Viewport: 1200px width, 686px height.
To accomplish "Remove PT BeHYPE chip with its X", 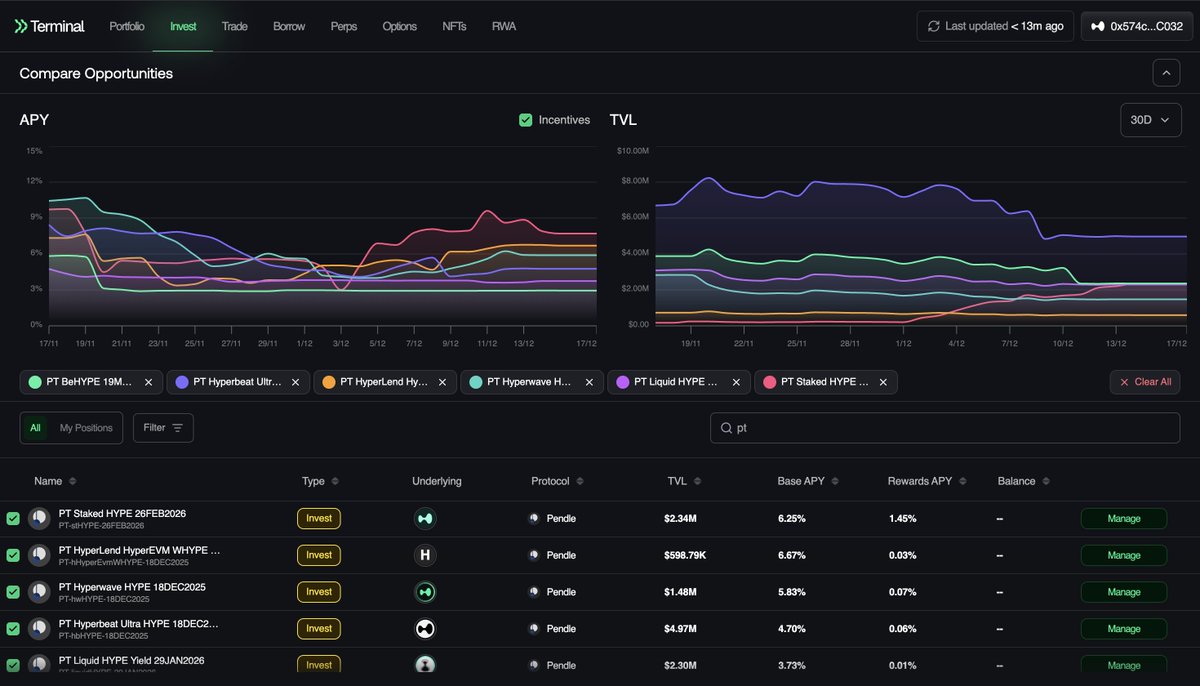I will point(148,382).
